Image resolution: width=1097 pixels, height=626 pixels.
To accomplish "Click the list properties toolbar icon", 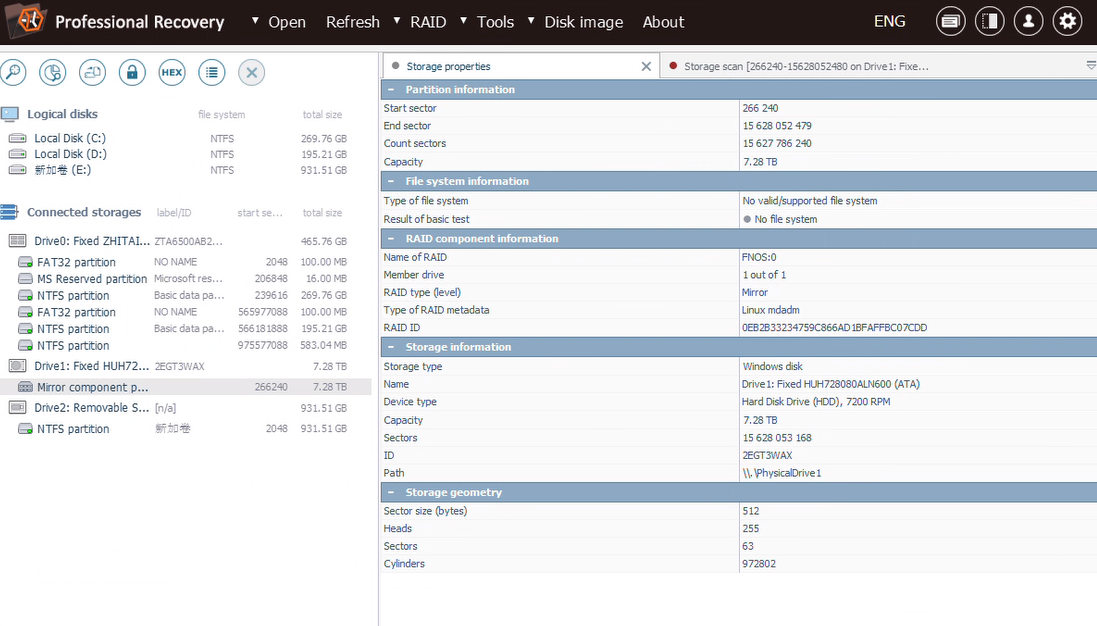I will 211,72.
